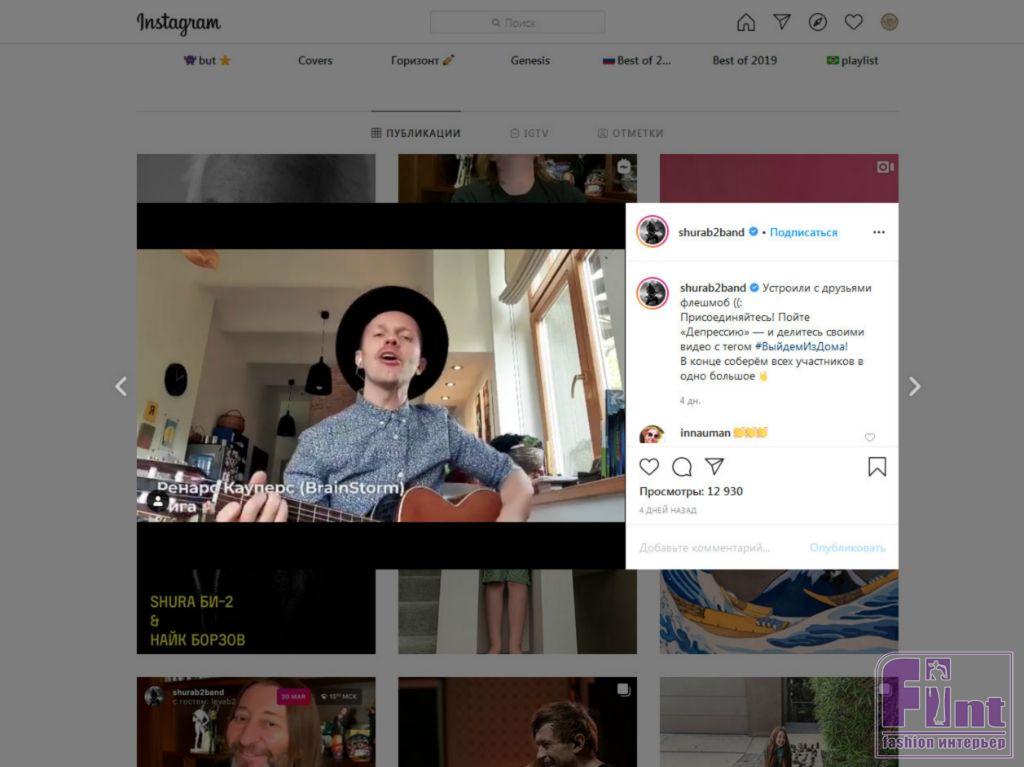Open activity heart icon in header
Screen dimensions: 1024x767
(853, 22)
